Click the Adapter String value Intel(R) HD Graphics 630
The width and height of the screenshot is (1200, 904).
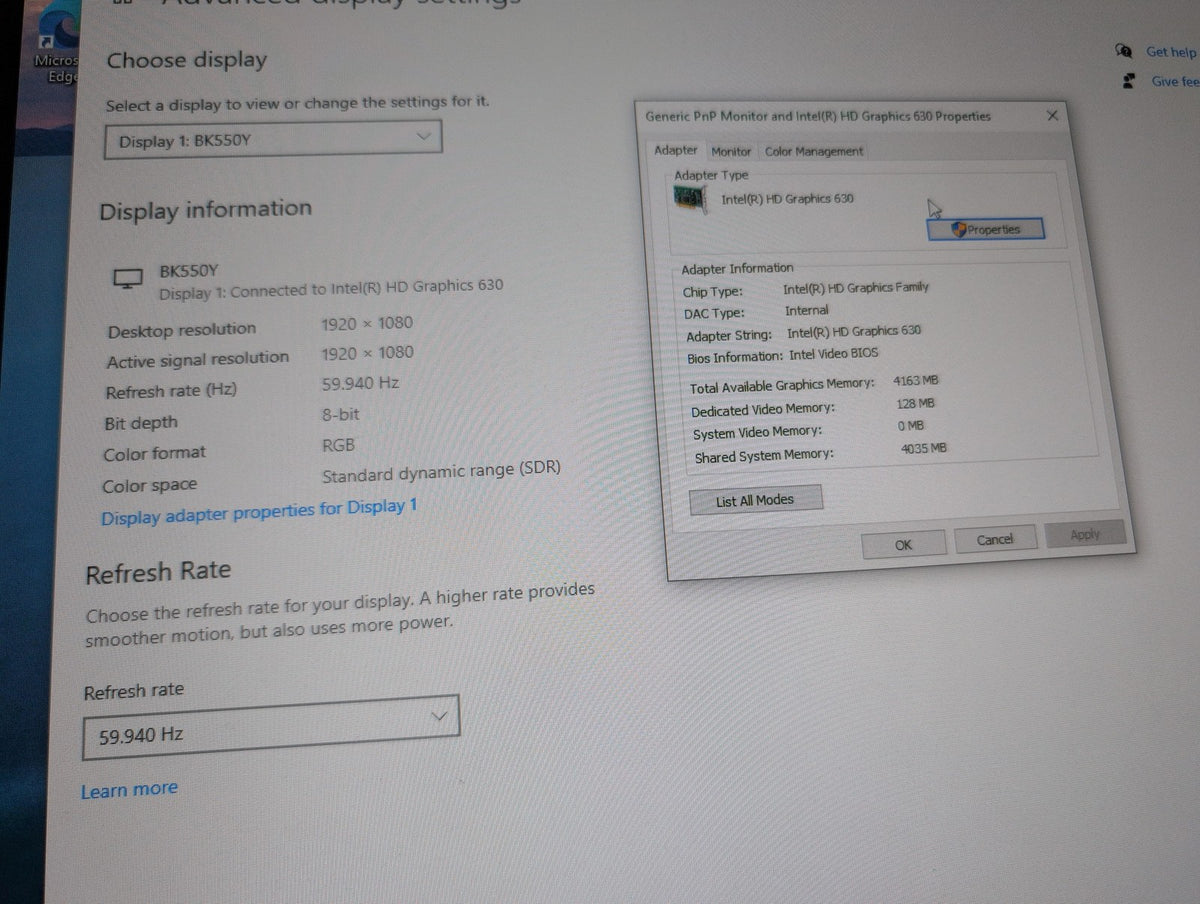pyautogui.click(x=854, y=332)
